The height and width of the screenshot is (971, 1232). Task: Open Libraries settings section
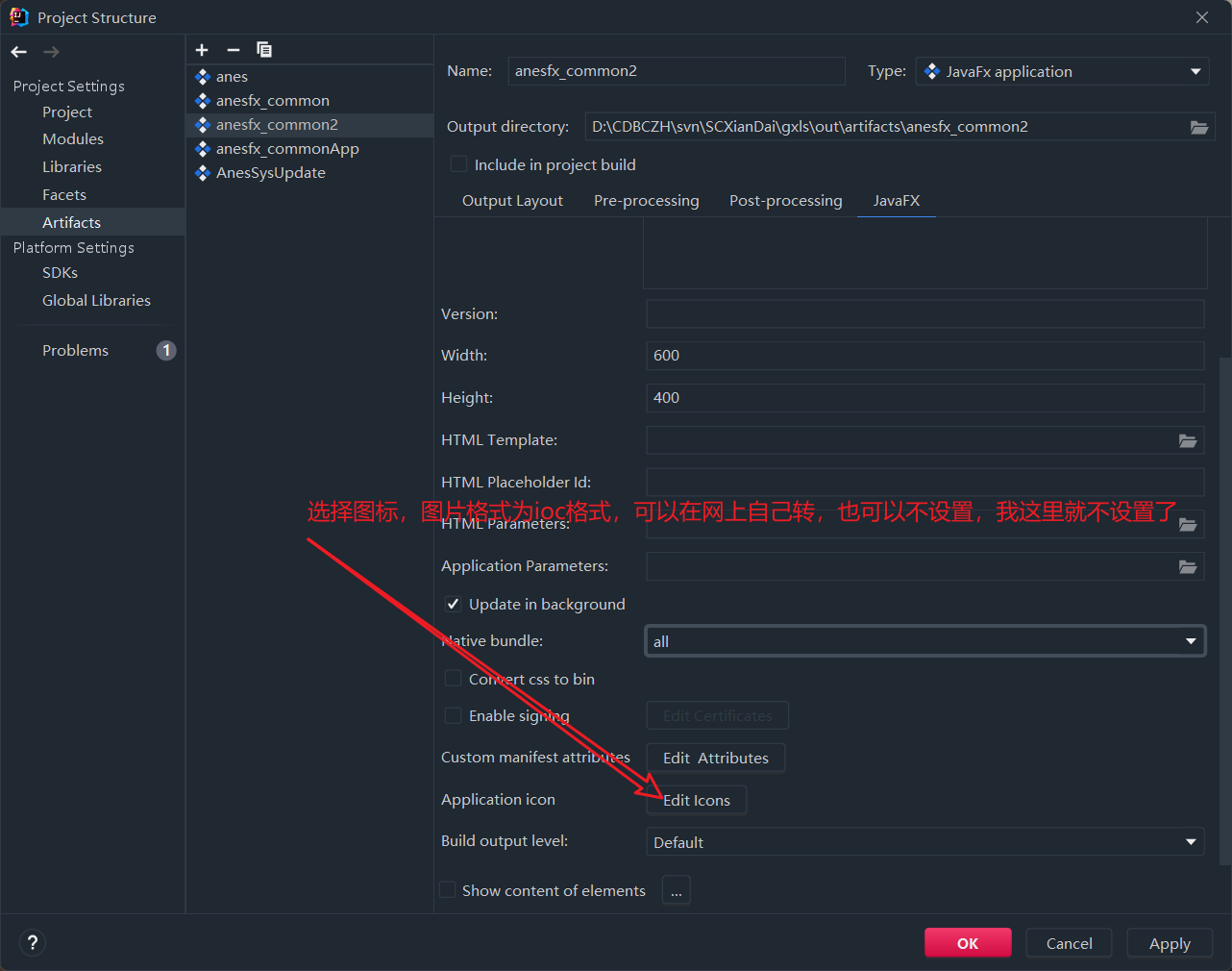[x=72, y=166]
